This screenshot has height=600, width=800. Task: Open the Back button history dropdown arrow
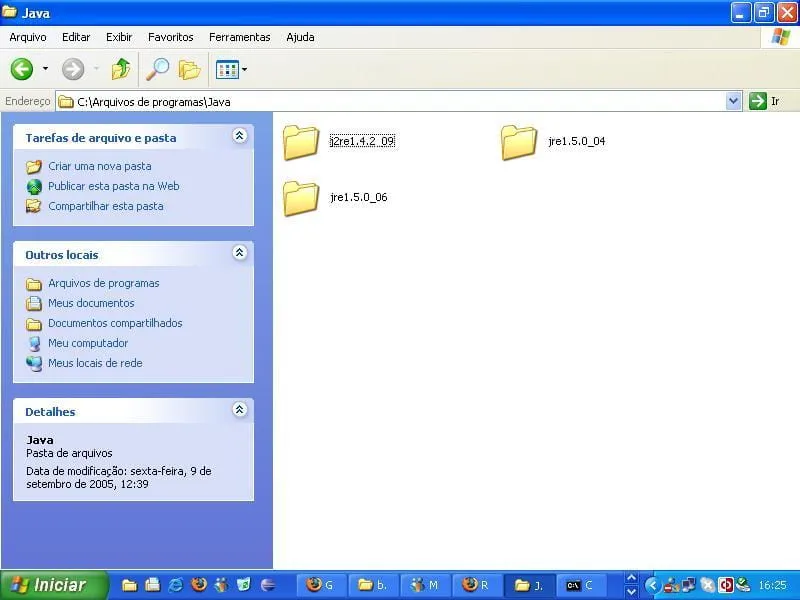[45, 69]
